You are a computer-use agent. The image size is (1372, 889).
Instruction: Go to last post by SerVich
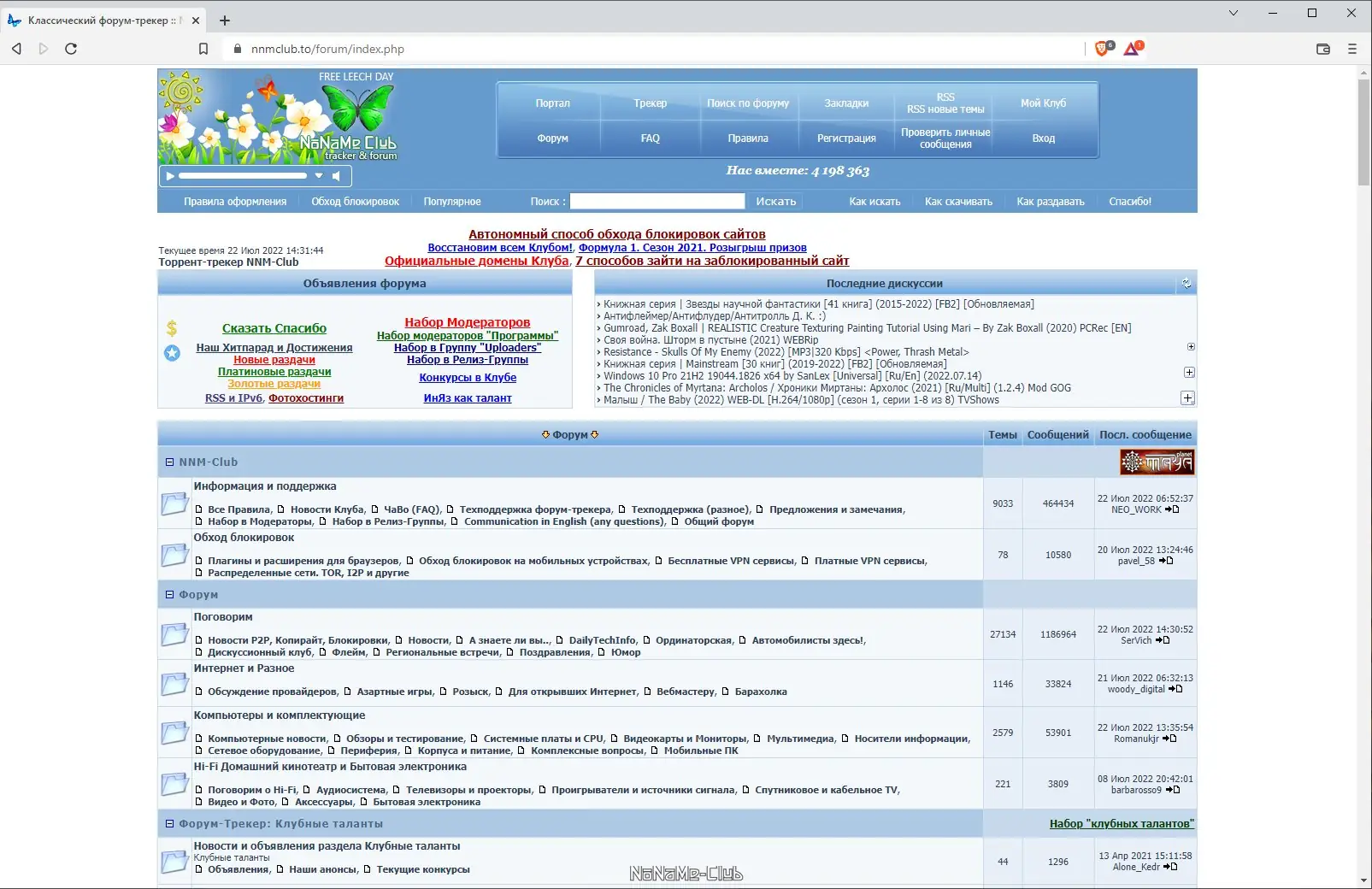(1163, 640)
